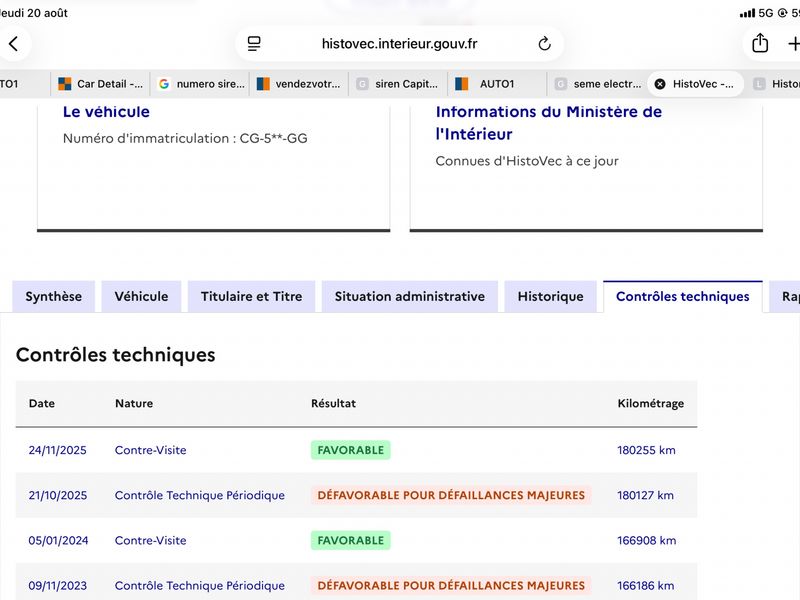
Task: Tap the browser back arrow
Action: point(14,44)
